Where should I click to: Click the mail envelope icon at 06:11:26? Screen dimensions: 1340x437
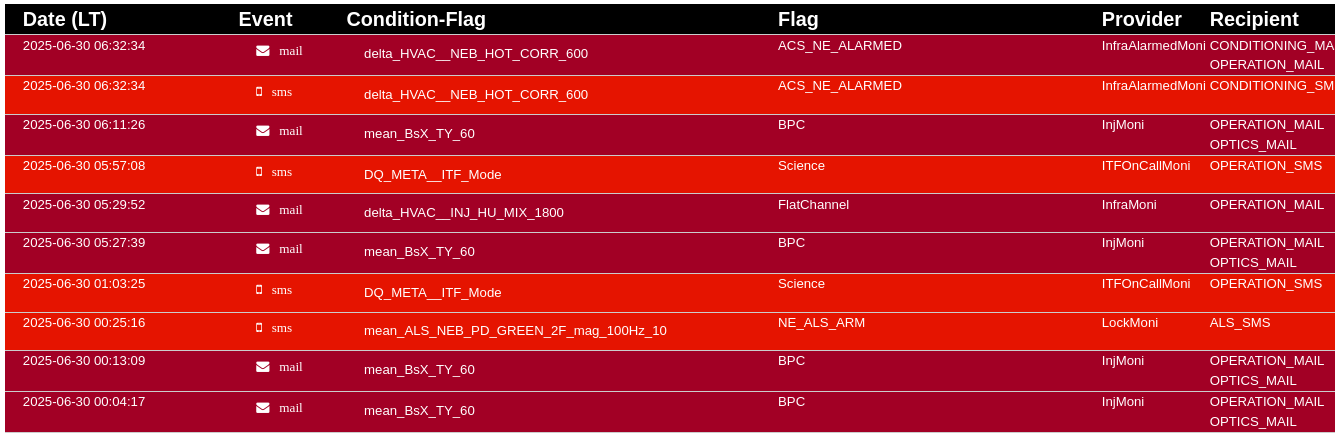(262, 131)
